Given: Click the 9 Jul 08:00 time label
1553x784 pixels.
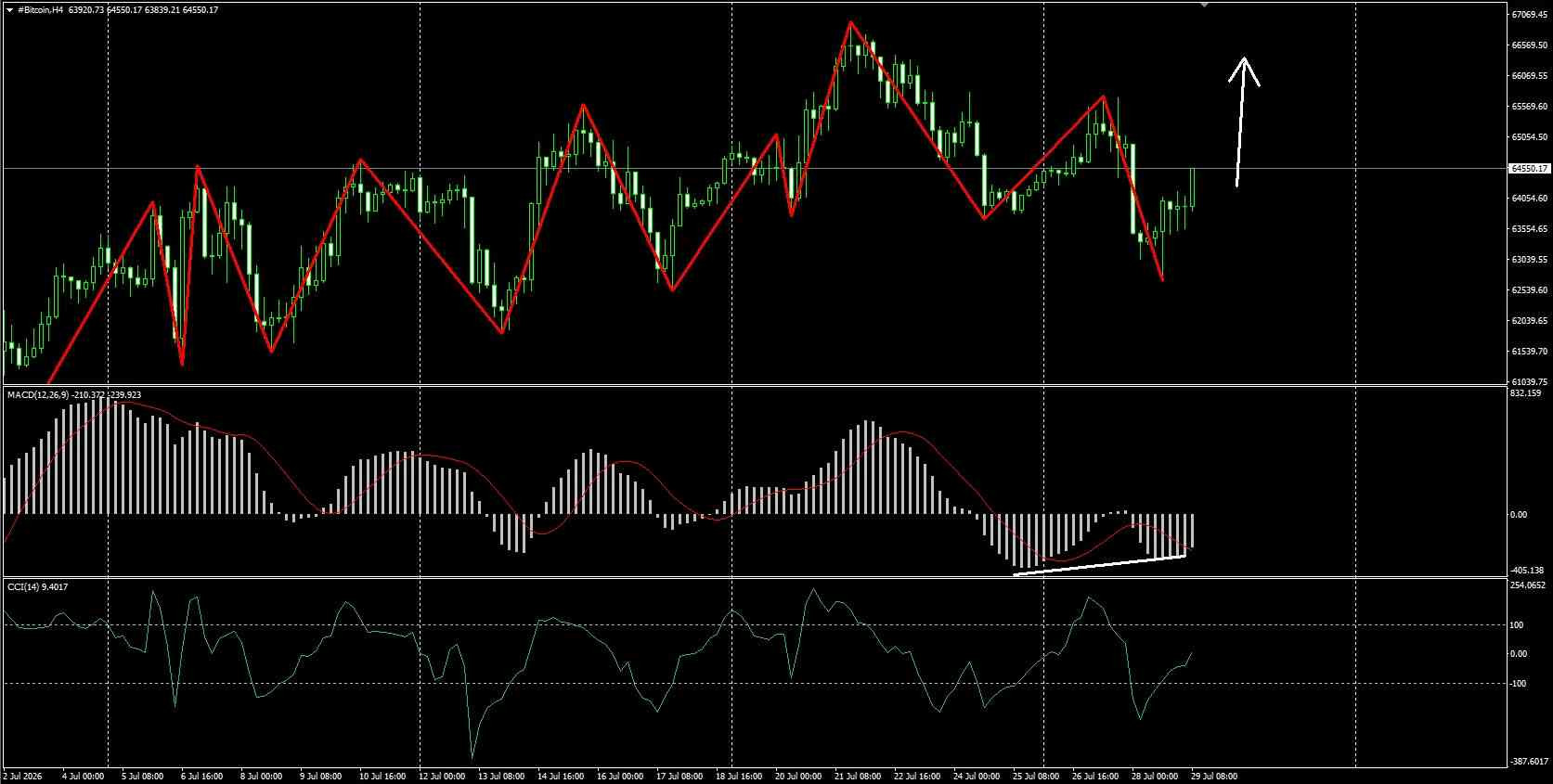Looking at the screenshot, I should click(x=320, y=777).
